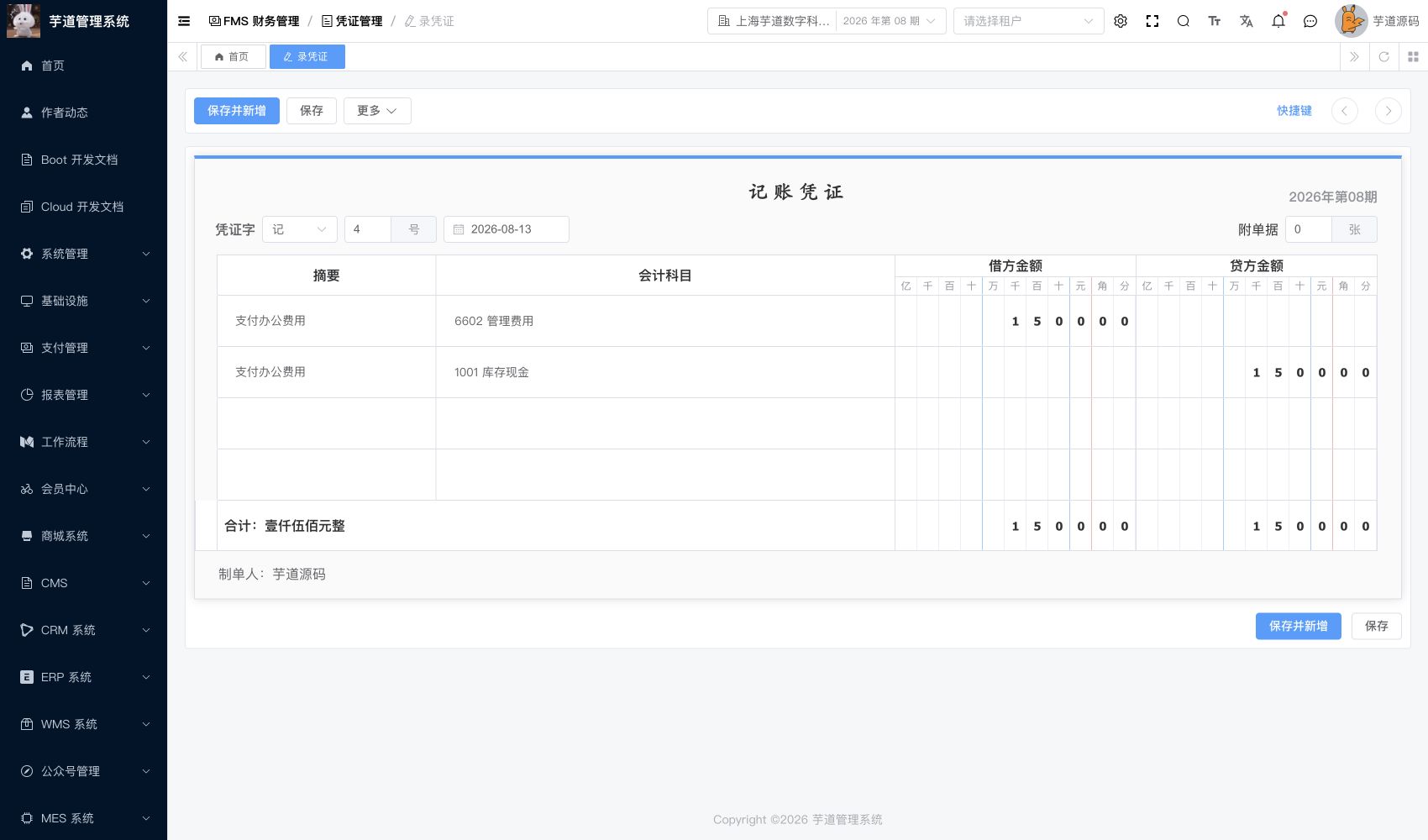Expand 工作流程 sidebar menu
Viewport: 1428px width, 840px height.
[84, 442]
